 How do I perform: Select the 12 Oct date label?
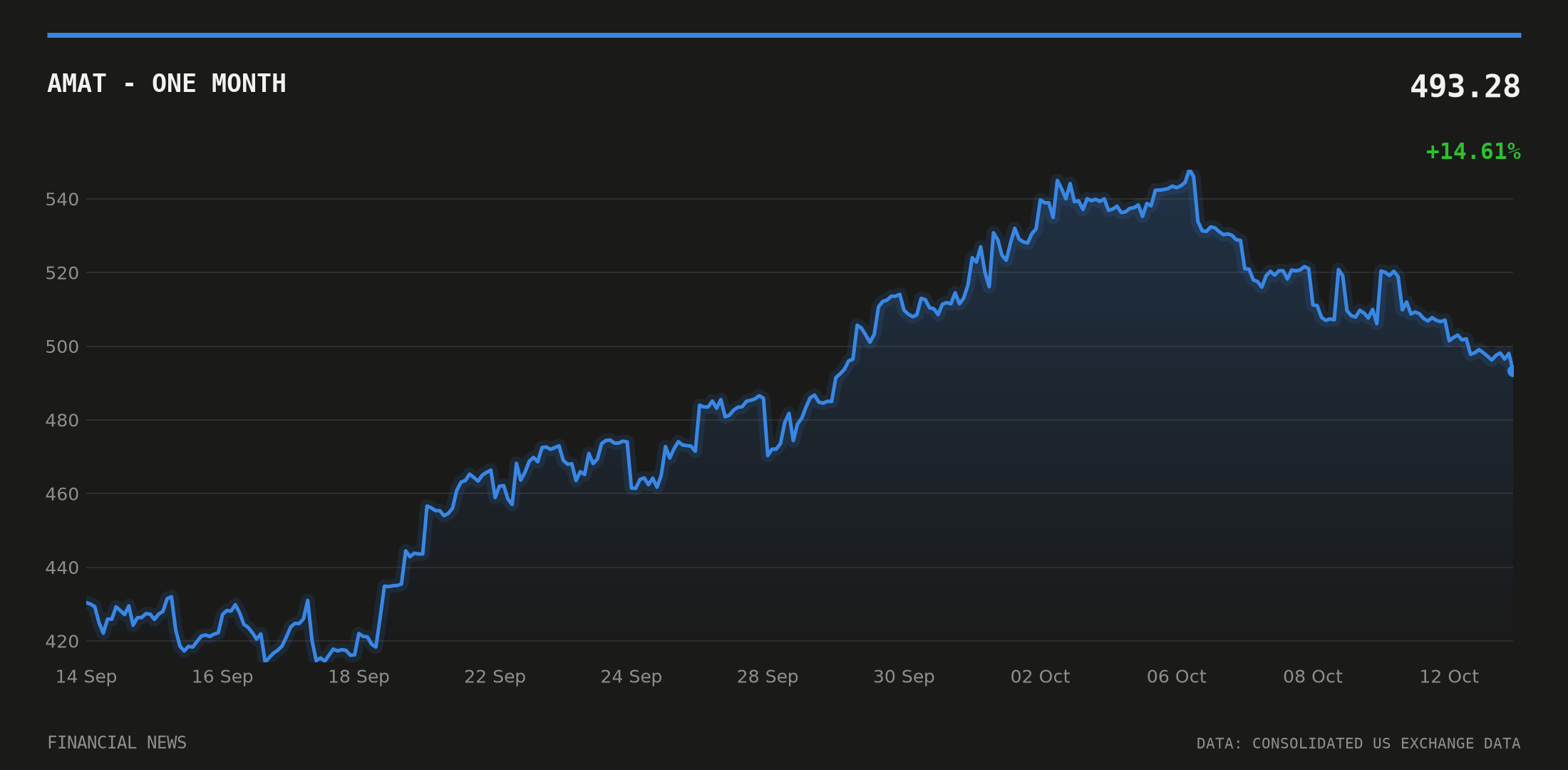[1449, 677]
